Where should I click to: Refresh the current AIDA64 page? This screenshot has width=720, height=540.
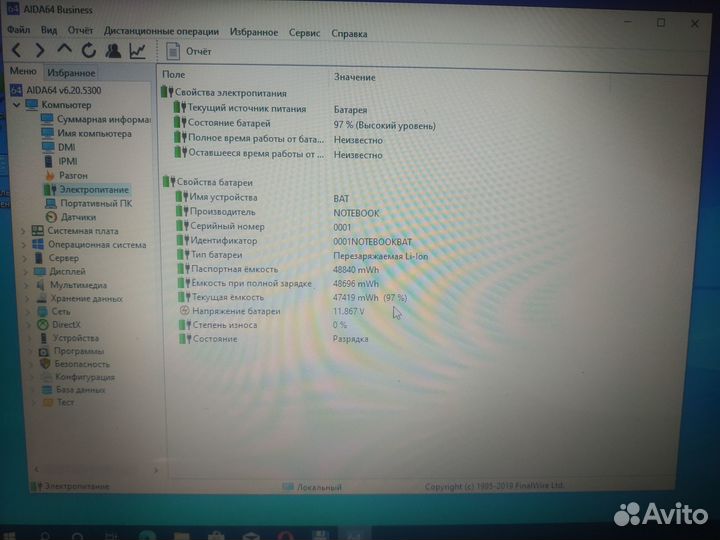(89, 50)
